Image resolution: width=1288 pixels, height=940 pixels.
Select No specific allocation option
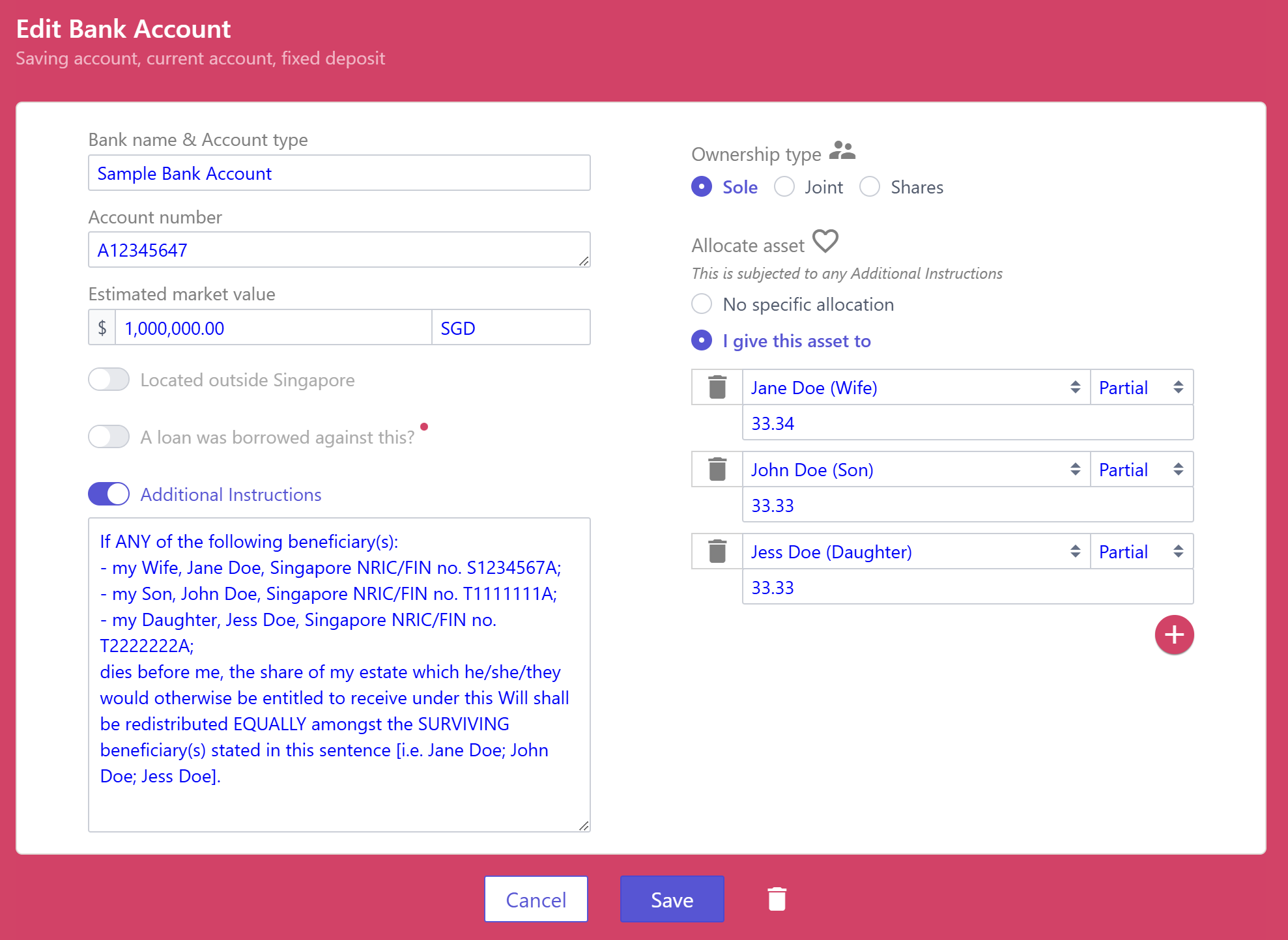(x=702, y=304)
